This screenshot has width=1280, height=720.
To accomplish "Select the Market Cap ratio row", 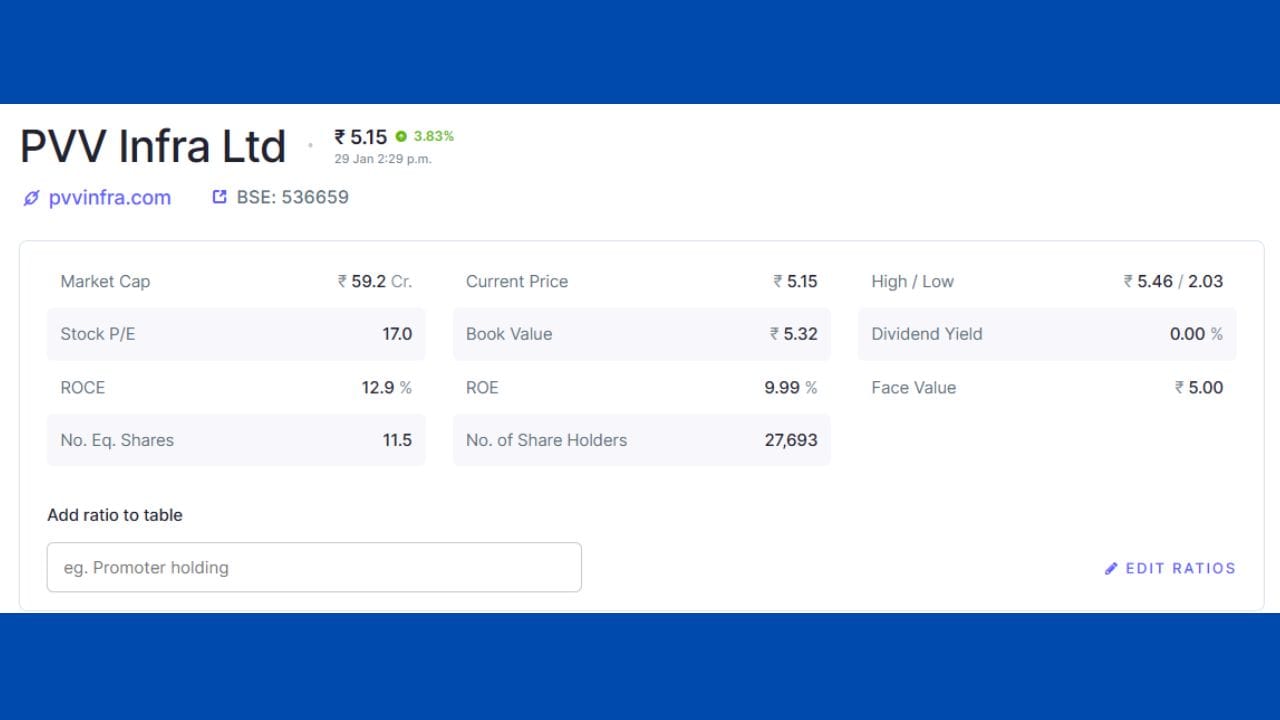I will click(236, 282).
